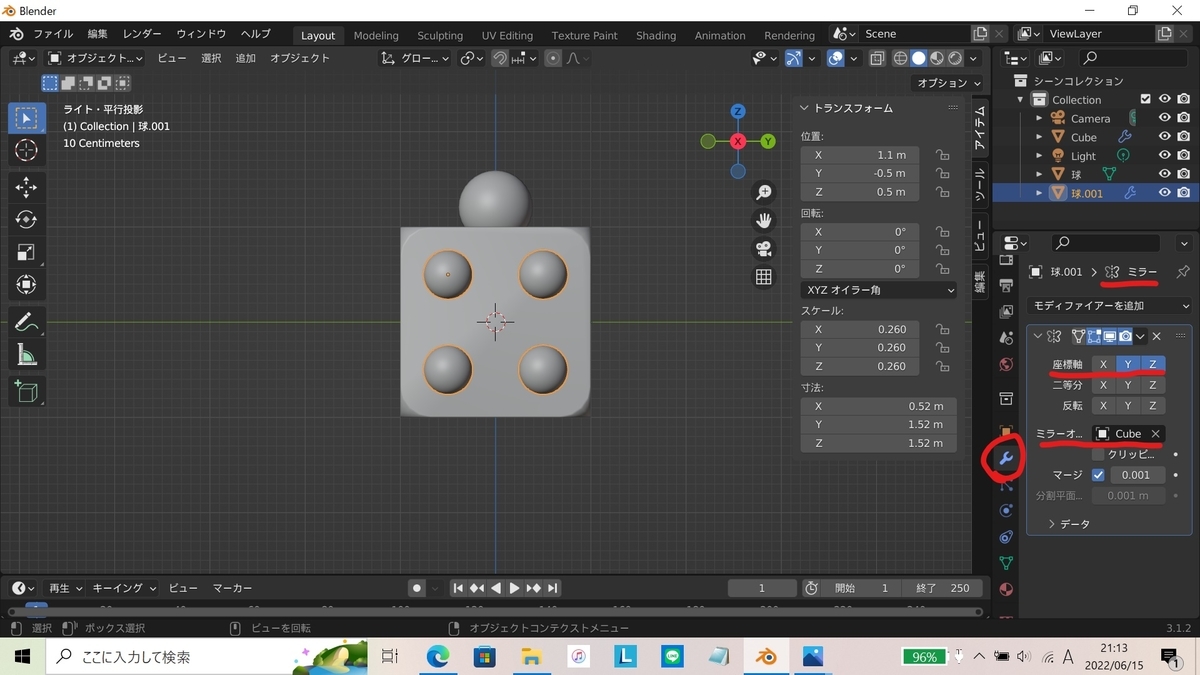Play the animation forward
This screenshot has width=1200, height=675.
[514, 588]
